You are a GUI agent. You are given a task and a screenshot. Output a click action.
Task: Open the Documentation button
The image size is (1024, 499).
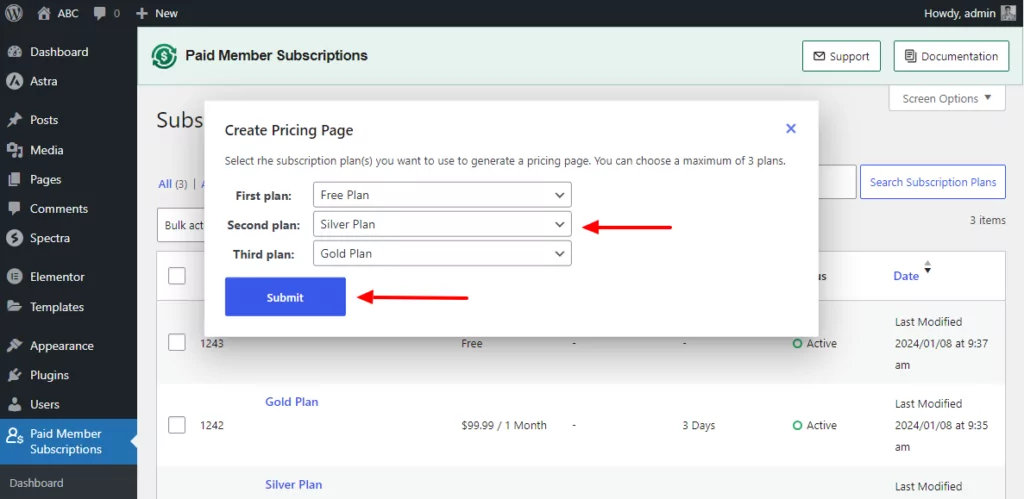point(952,56)
